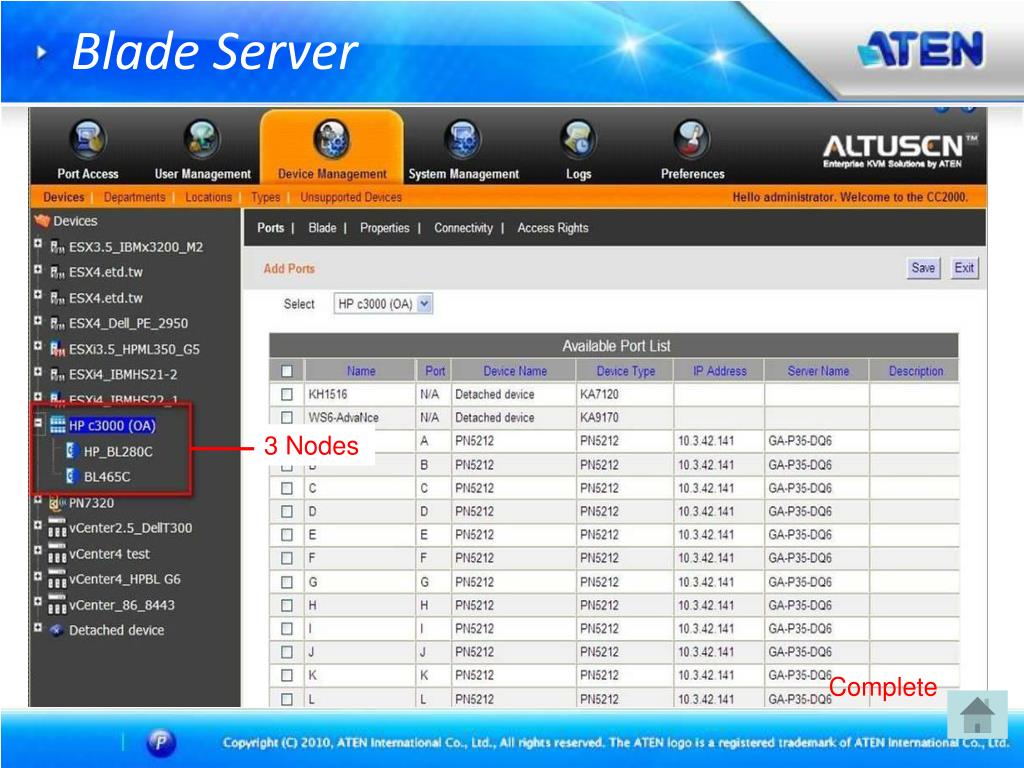Click the blue P button in the footer
This screenshot has height=768, width=1024.
[161, 742]
